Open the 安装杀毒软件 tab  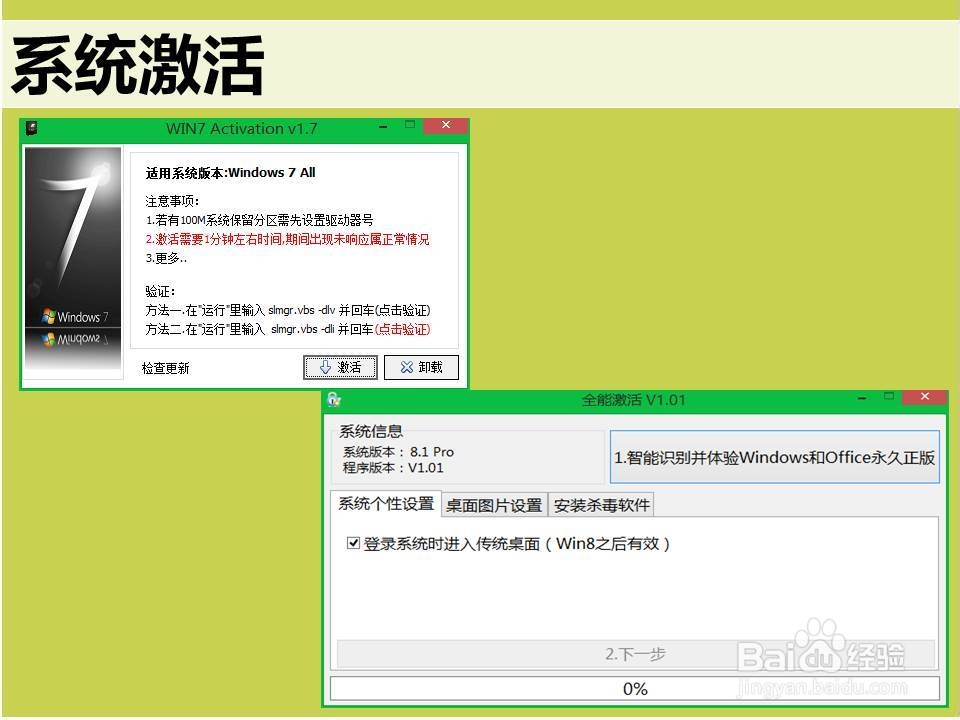click(601, 505)
